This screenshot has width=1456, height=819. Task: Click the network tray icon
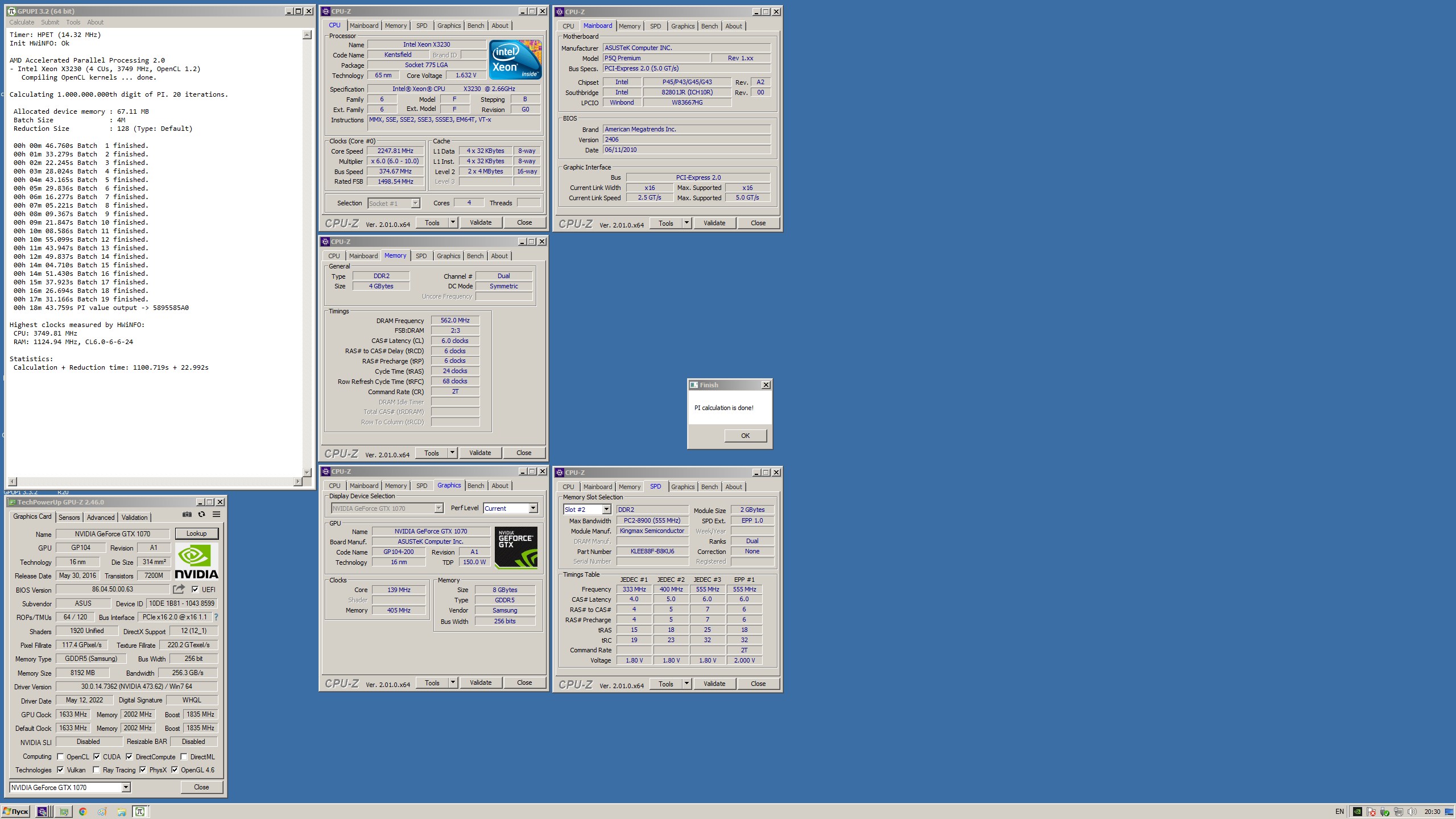[x=1399, y=812]
